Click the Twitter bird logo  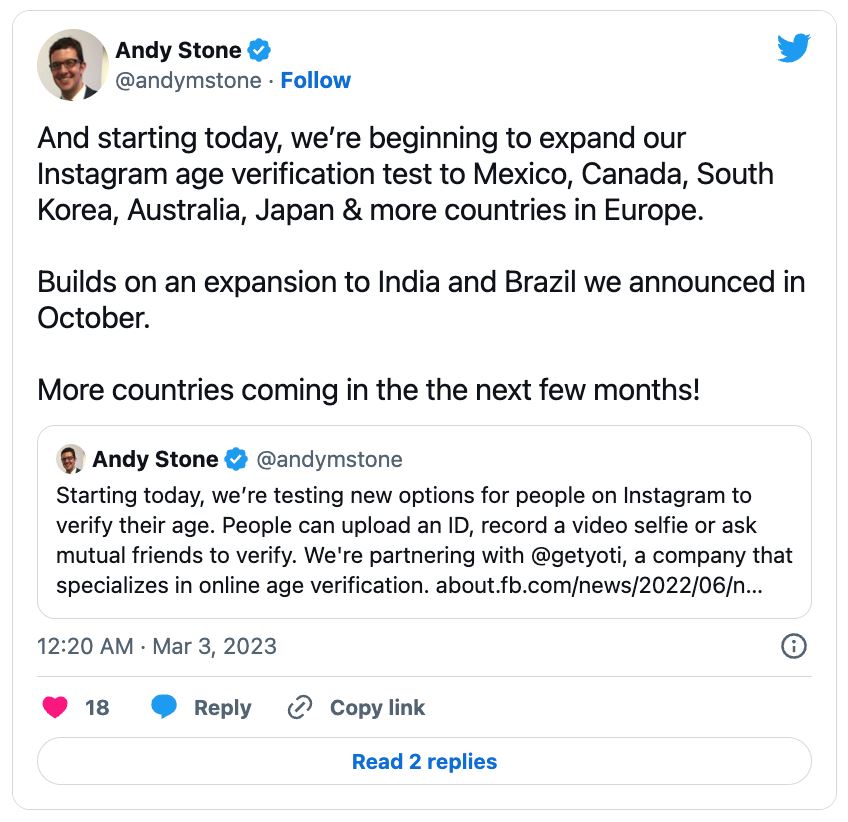(x=793, y=48)
